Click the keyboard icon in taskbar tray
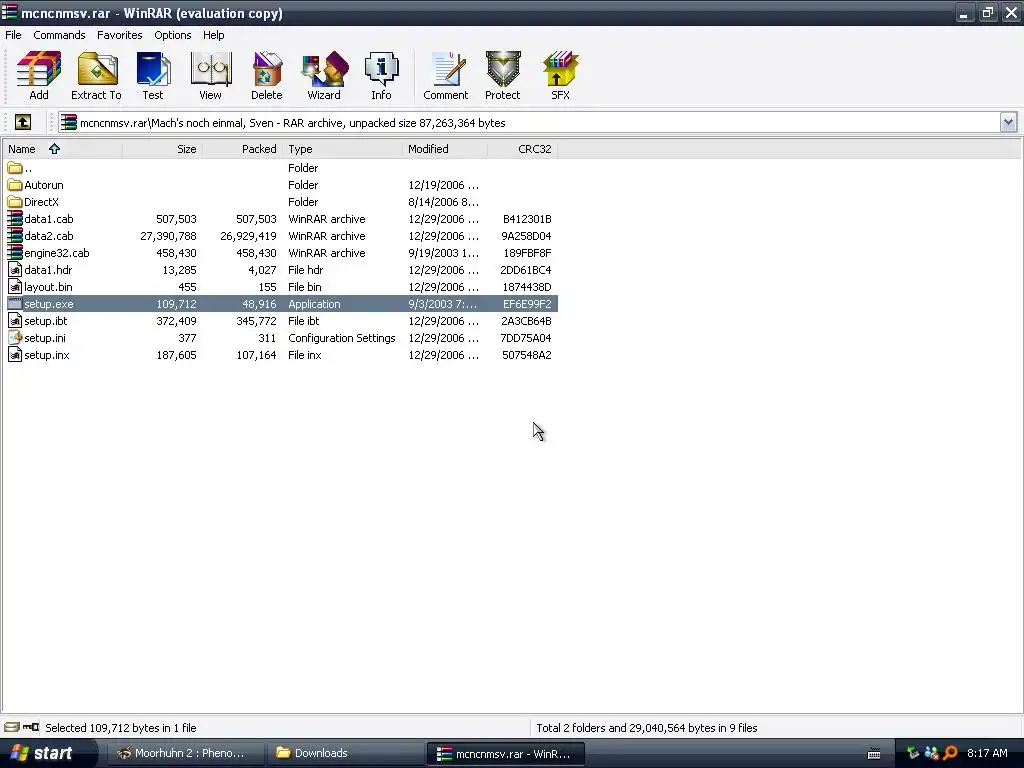 tap(874, 754)
